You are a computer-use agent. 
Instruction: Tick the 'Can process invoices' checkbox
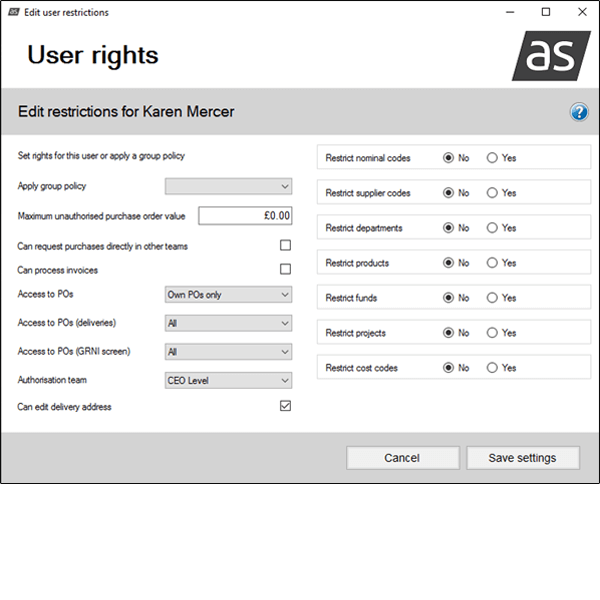tap(285, 269)
